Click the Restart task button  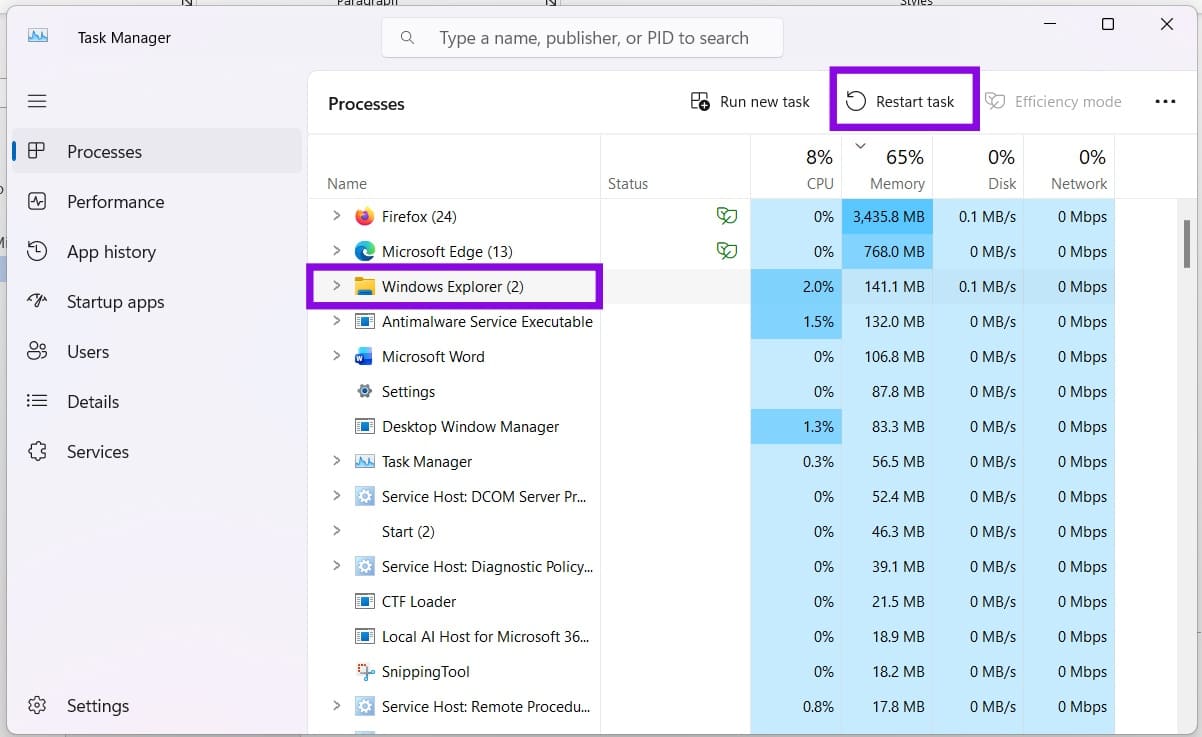tap(900, 101)
